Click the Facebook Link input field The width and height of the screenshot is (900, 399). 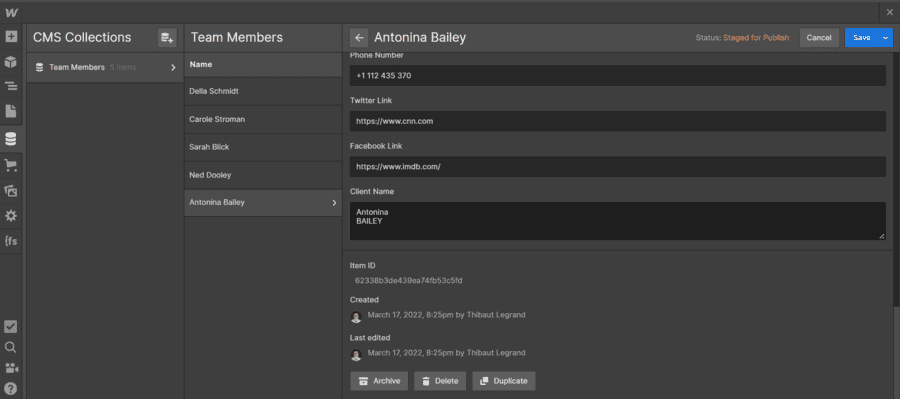[618, 166]
